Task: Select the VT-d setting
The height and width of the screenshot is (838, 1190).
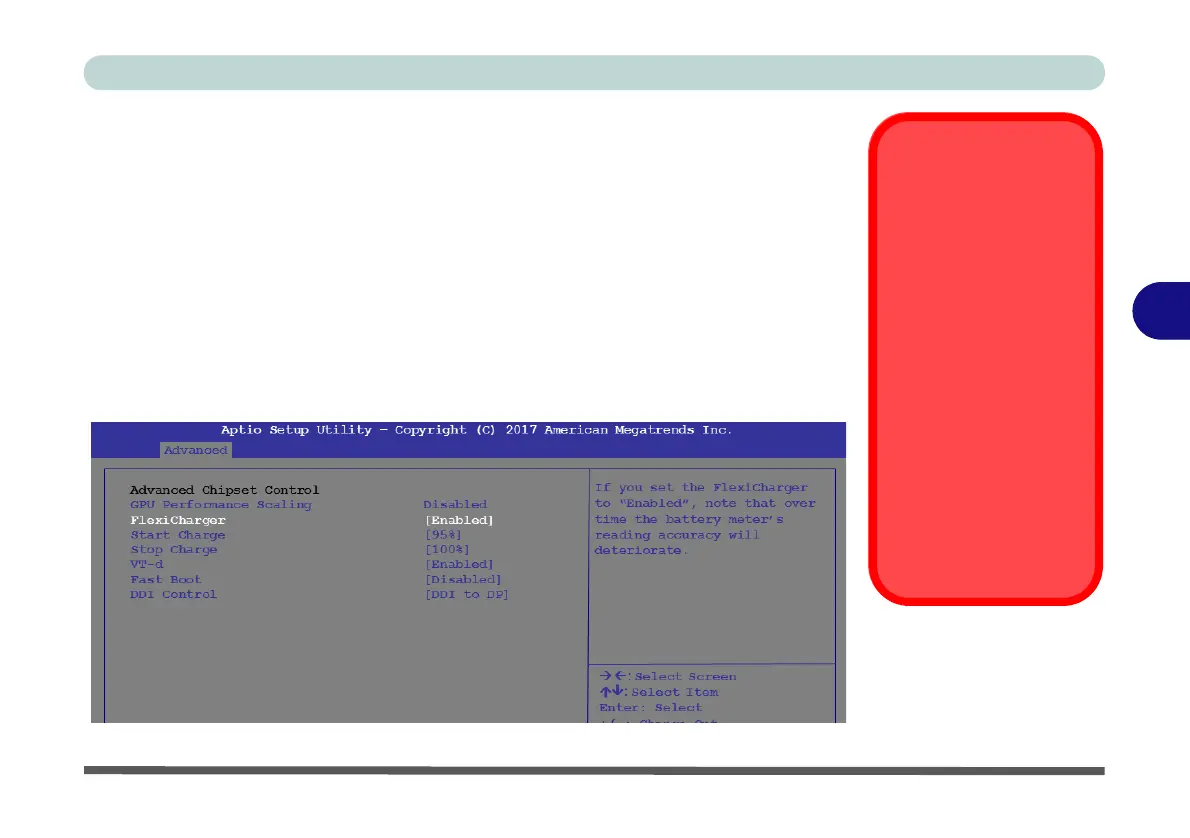Action: tap(146, 564)
